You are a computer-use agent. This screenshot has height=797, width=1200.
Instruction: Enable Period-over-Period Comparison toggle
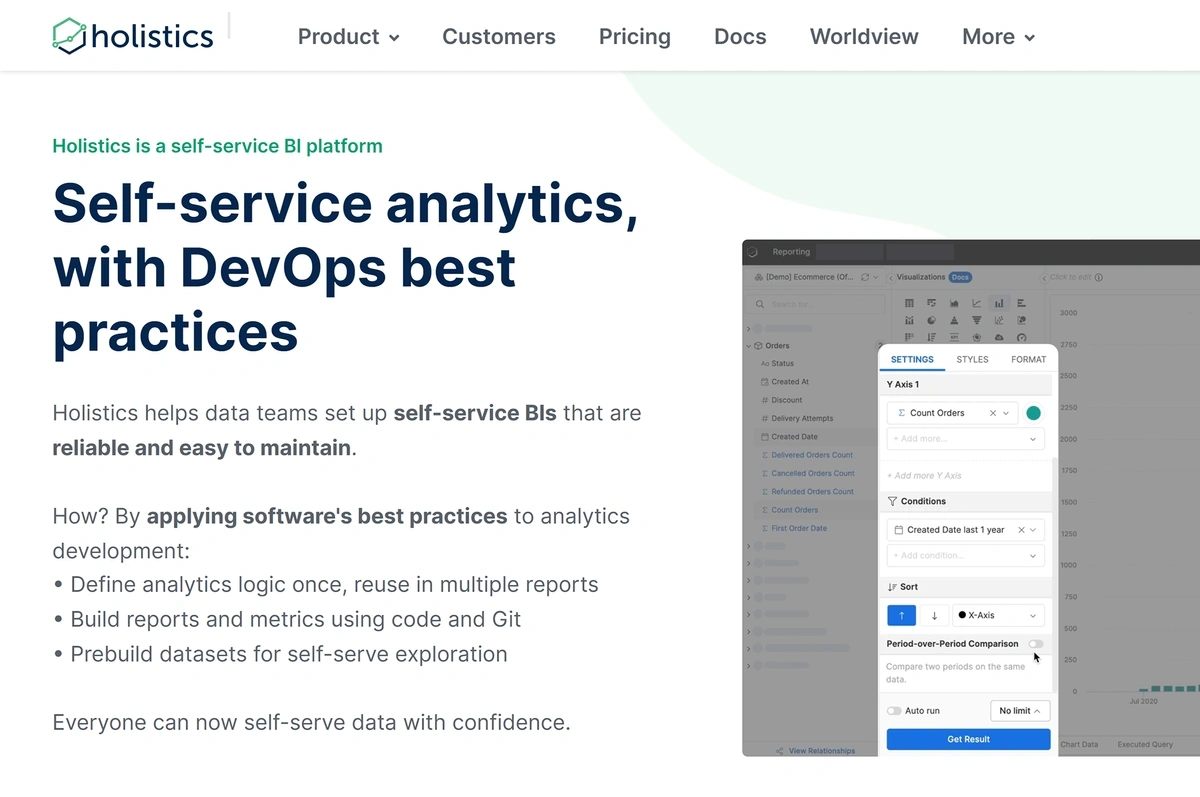pyautogui.click(x=1035, y=644)
